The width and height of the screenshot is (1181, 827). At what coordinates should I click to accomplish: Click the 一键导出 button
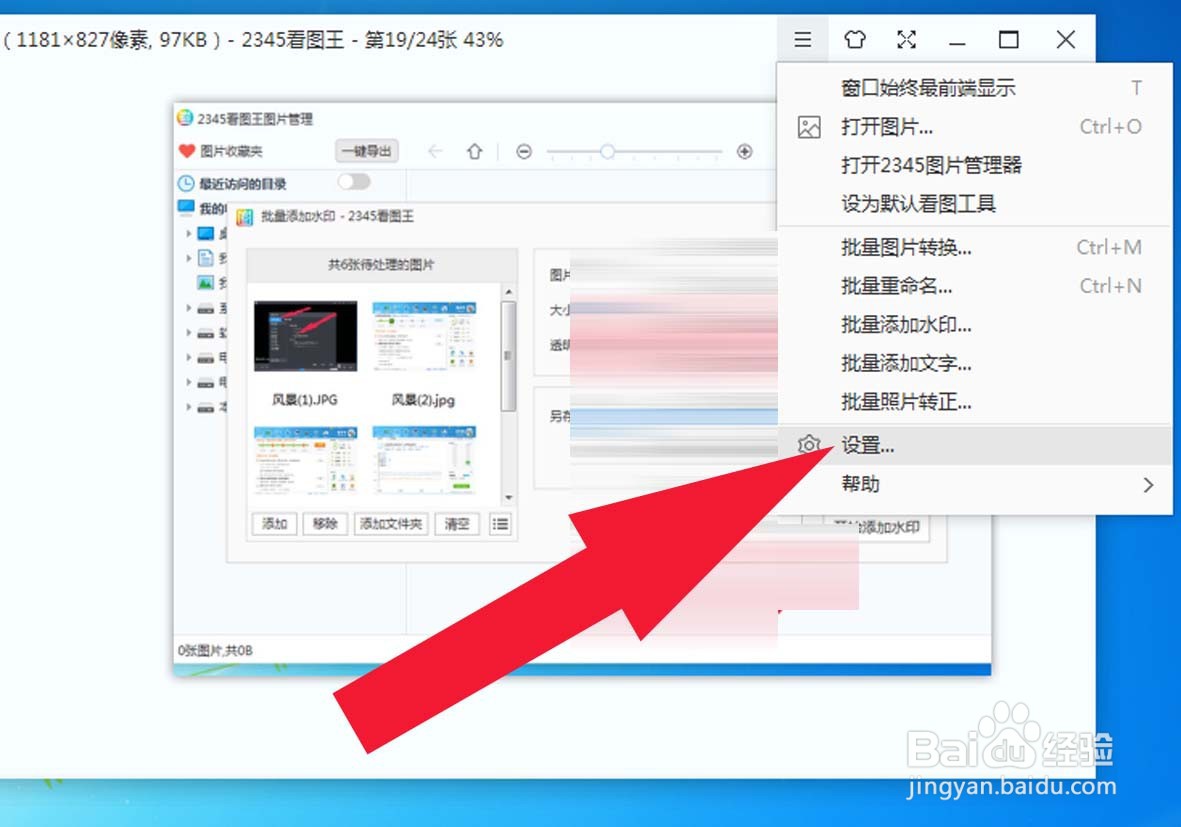click(x=368, y=151)
